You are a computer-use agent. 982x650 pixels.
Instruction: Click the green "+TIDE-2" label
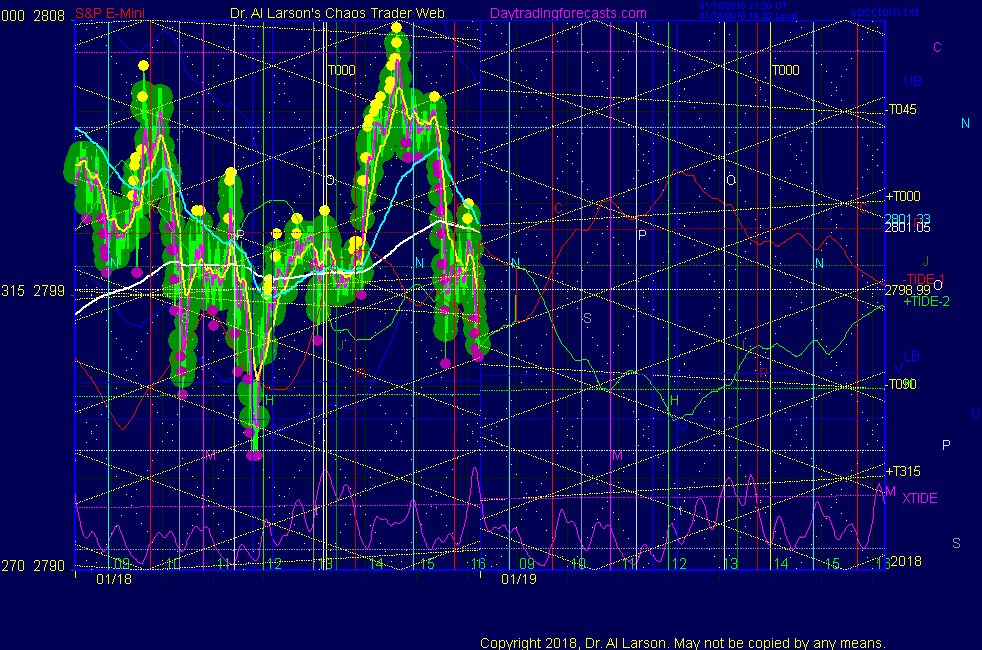pos(926,301)
